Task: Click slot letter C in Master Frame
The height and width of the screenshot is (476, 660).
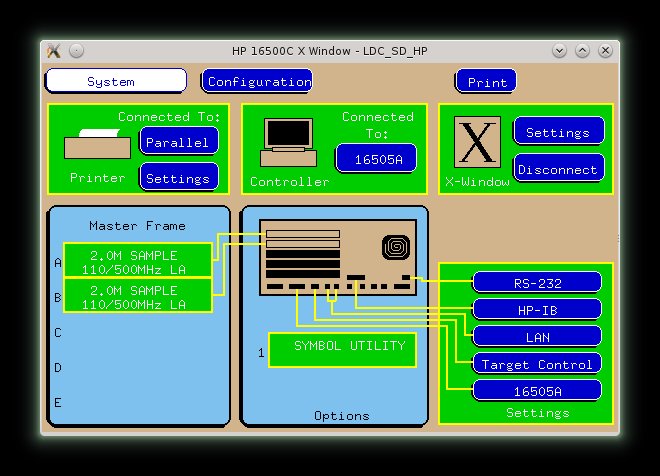Action: 58,333
